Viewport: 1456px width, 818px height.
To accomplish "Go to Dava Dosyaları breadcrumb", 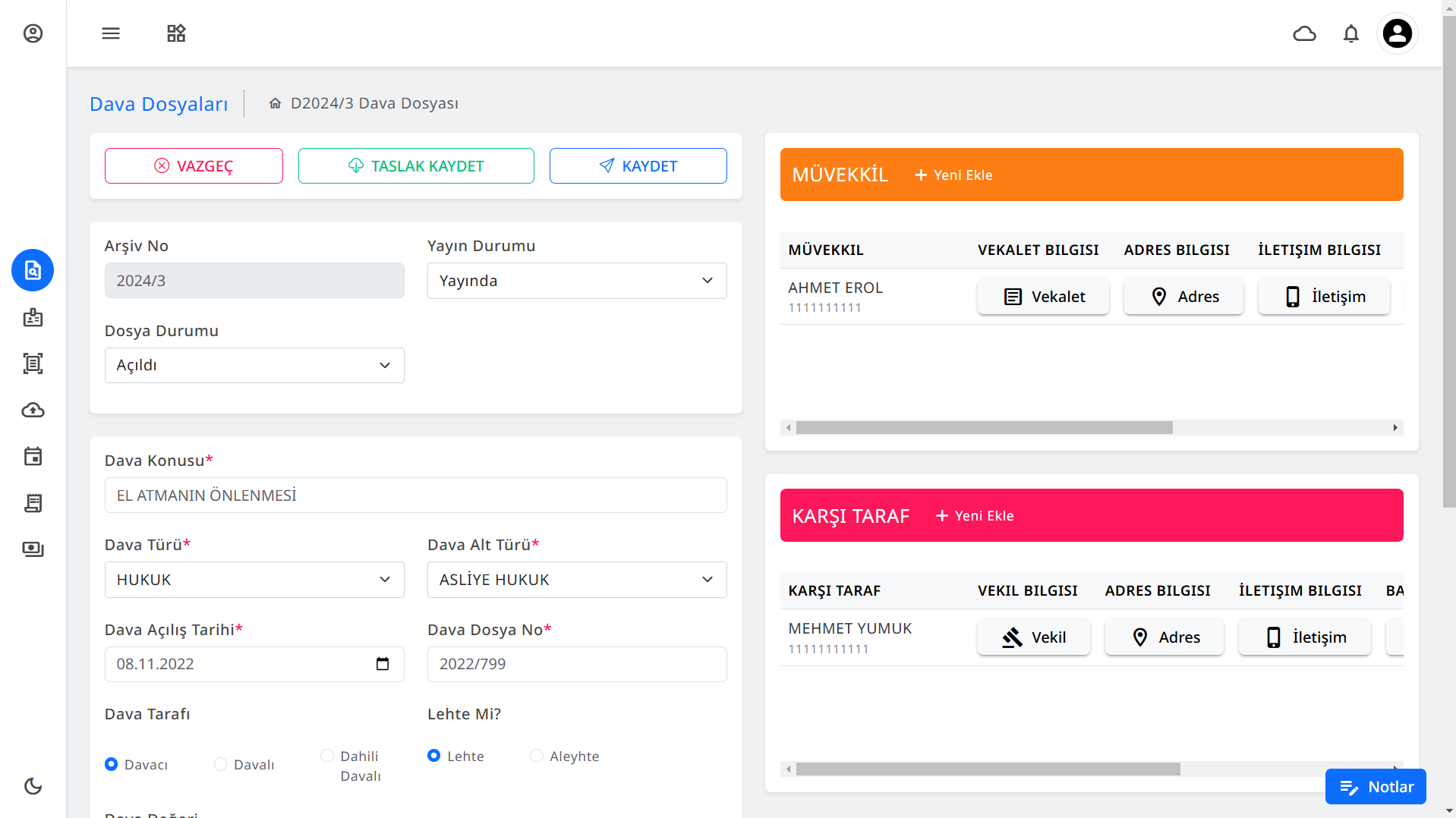I will pos(159,104).
